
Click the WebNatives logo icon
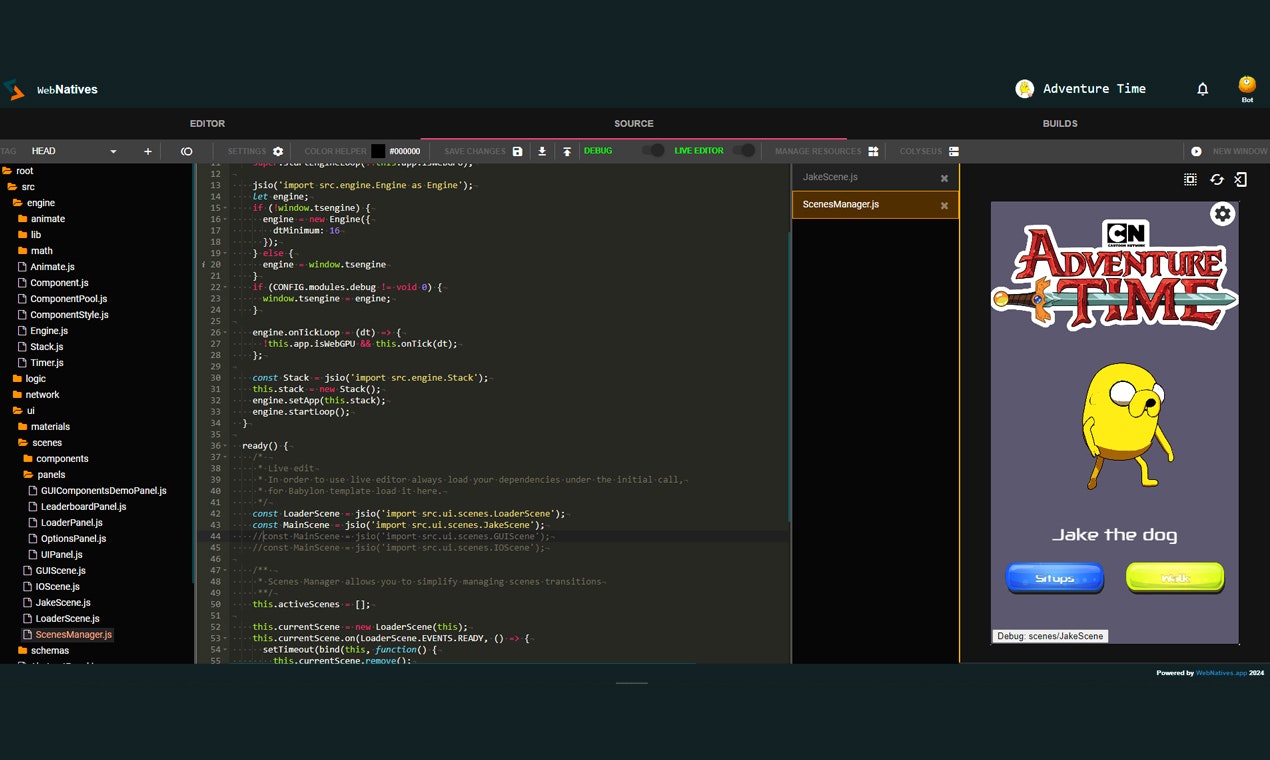pos(14,90)
